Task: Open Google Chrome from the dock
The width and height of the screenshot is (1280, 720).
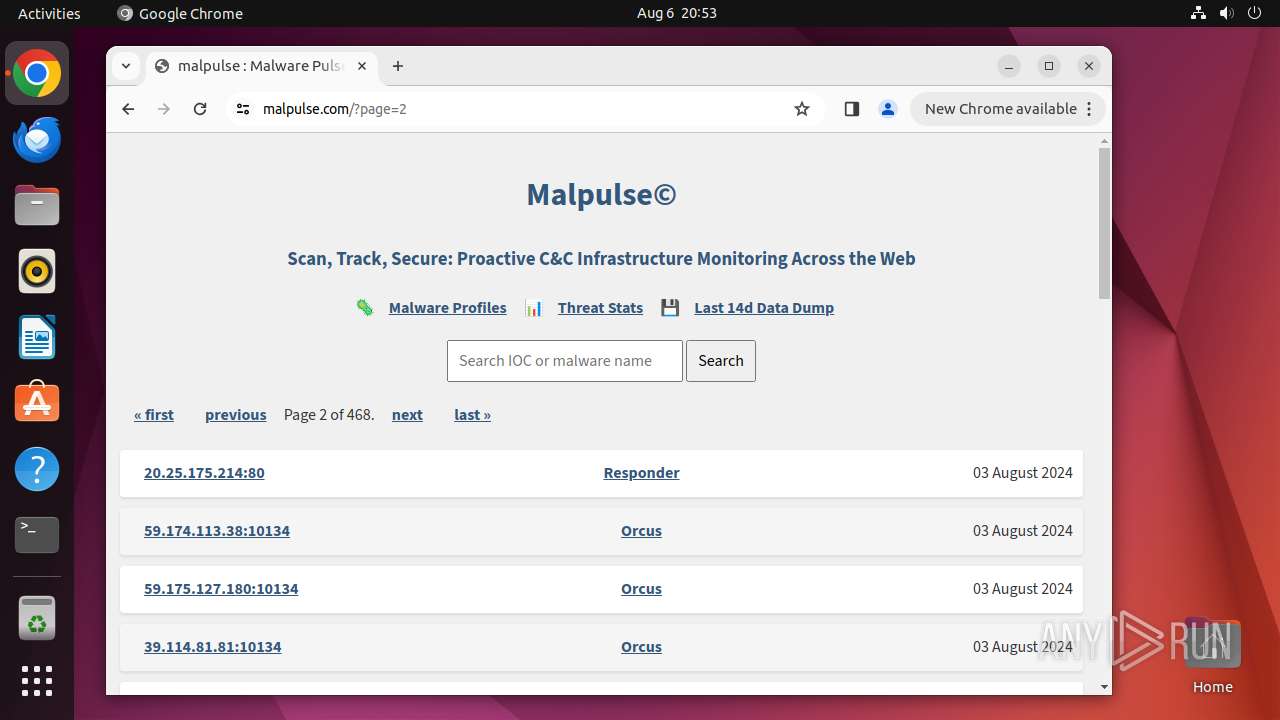Action: (x=37, y=74)
